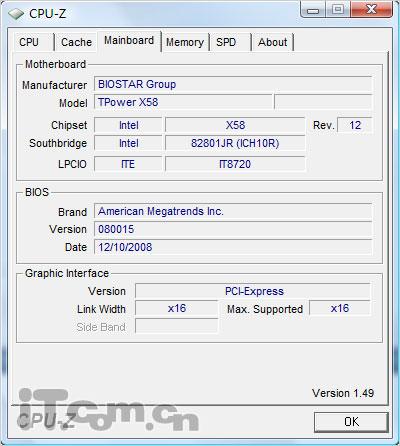Screen dimensions: 400x446
Task: Click the Version 1.49 label
Action: point(343,393)
